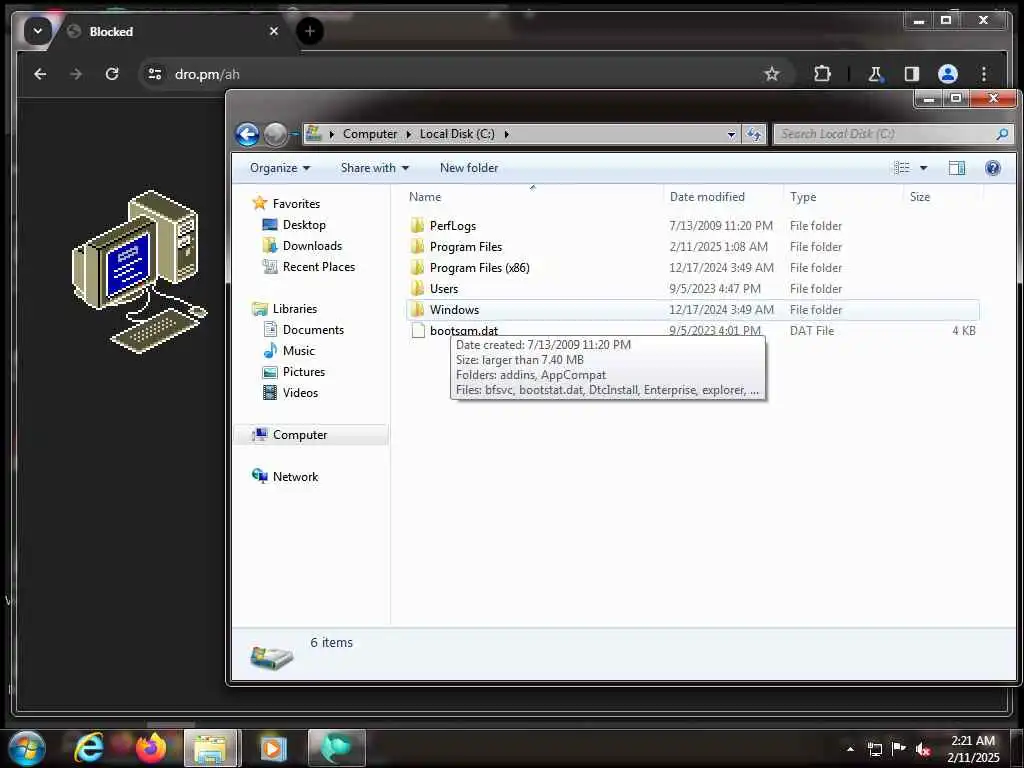1024x768 pixels.
Task: Open Libraries in navigation pane
Action: point(295,309)
